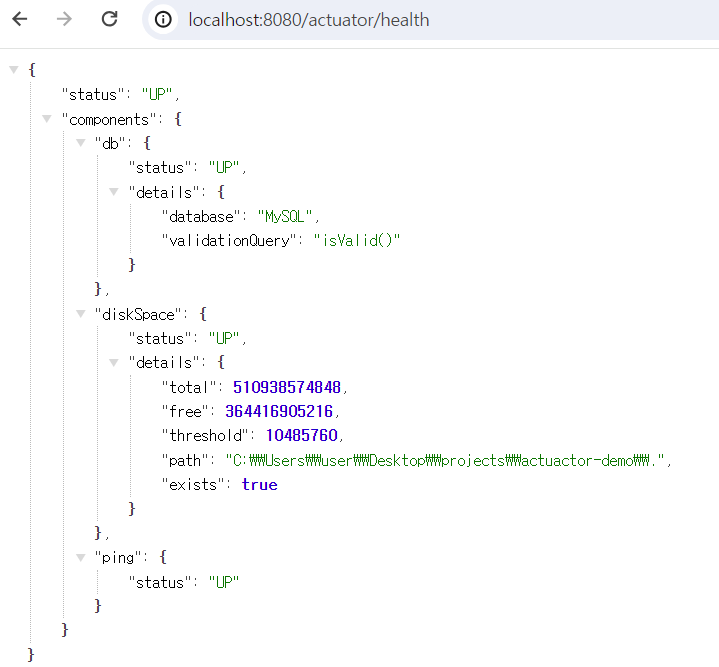The width and height of the screenshot is (719, 667).
Task: Click the top-level "UP" status value
Action: tap(157, 94)
